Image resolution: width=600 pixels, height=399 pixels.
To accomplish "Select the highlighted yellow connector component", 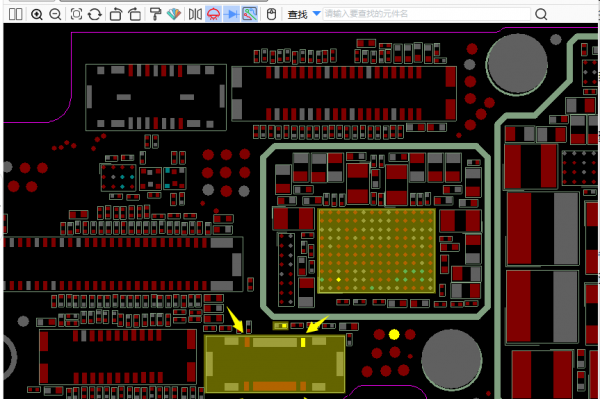I will (275, 364).
